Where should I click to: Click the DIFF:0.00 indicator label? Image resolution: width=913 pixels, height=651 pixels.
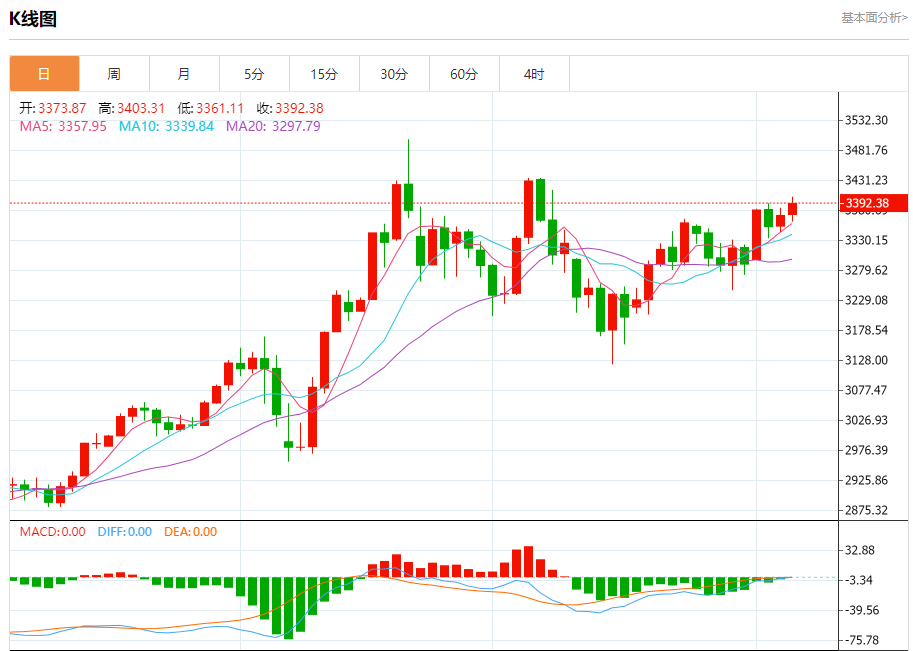125,532
